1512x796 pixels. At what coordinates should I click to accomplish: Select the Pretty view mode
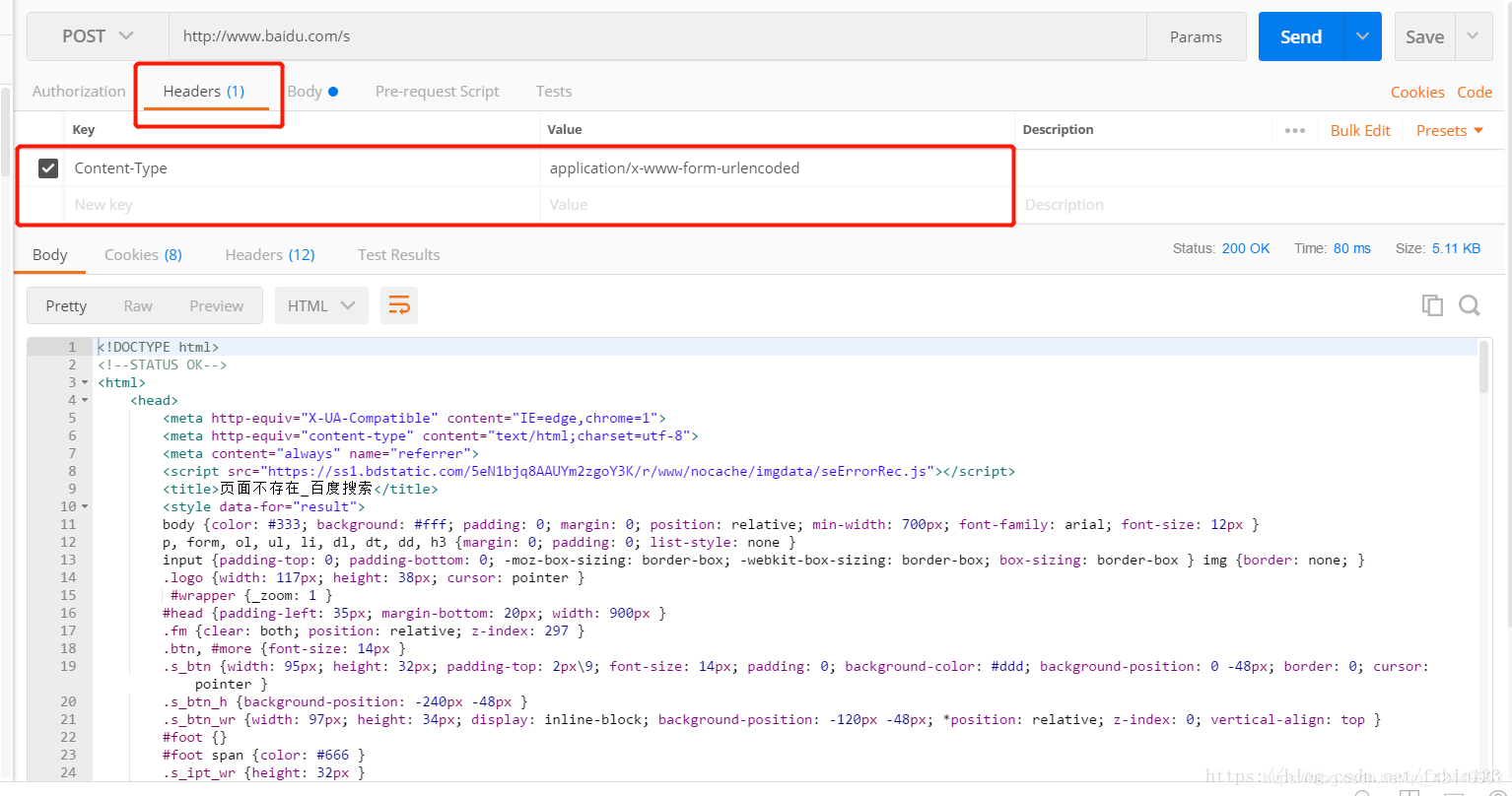click(x=66, y=305)
